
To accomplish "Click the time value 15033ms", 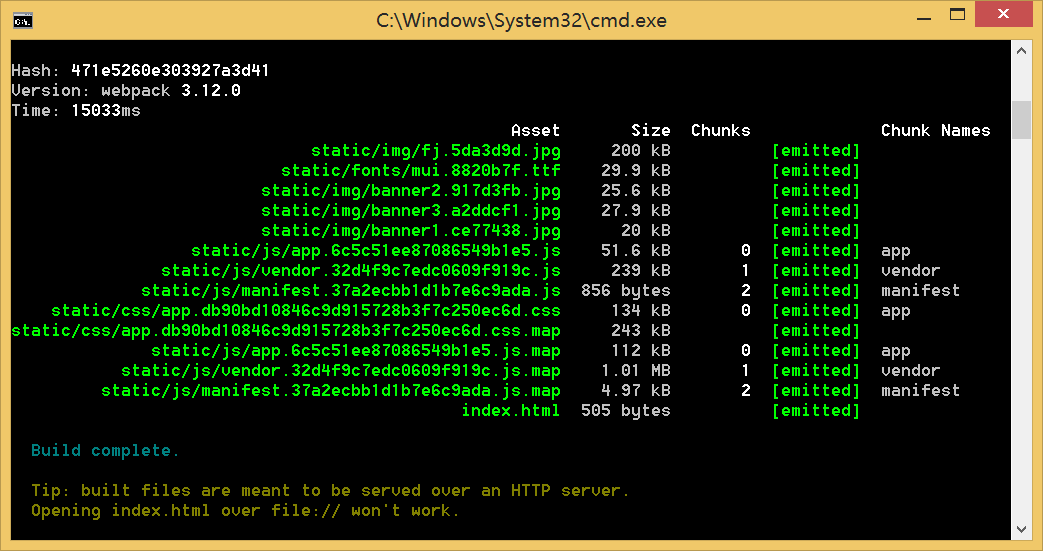I will click(106, 110).
